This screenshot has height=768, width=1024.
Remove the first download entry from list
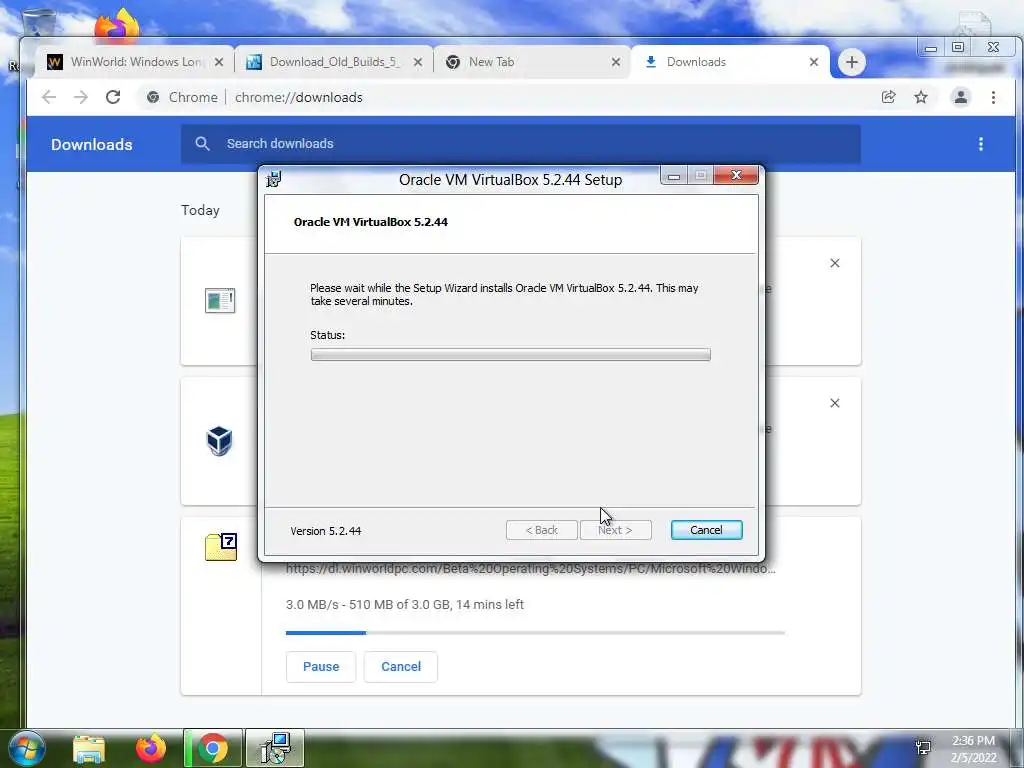tap(835, 263)
